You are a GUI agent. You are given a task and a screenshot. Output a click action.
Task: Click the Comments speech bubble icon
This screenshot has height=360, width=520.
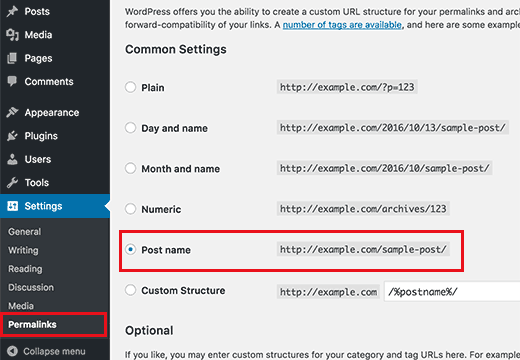[12, 81]
